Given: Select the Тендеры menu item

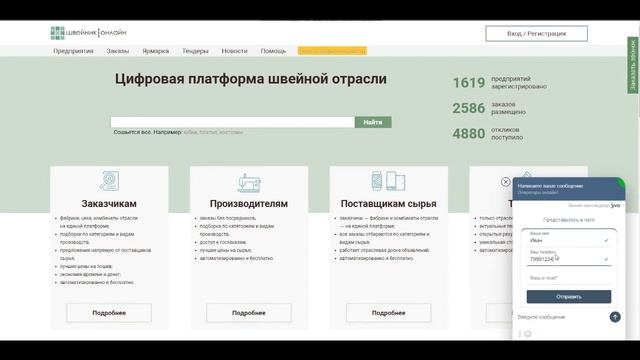Looking at the screenshot, I should tap(195, 51).
